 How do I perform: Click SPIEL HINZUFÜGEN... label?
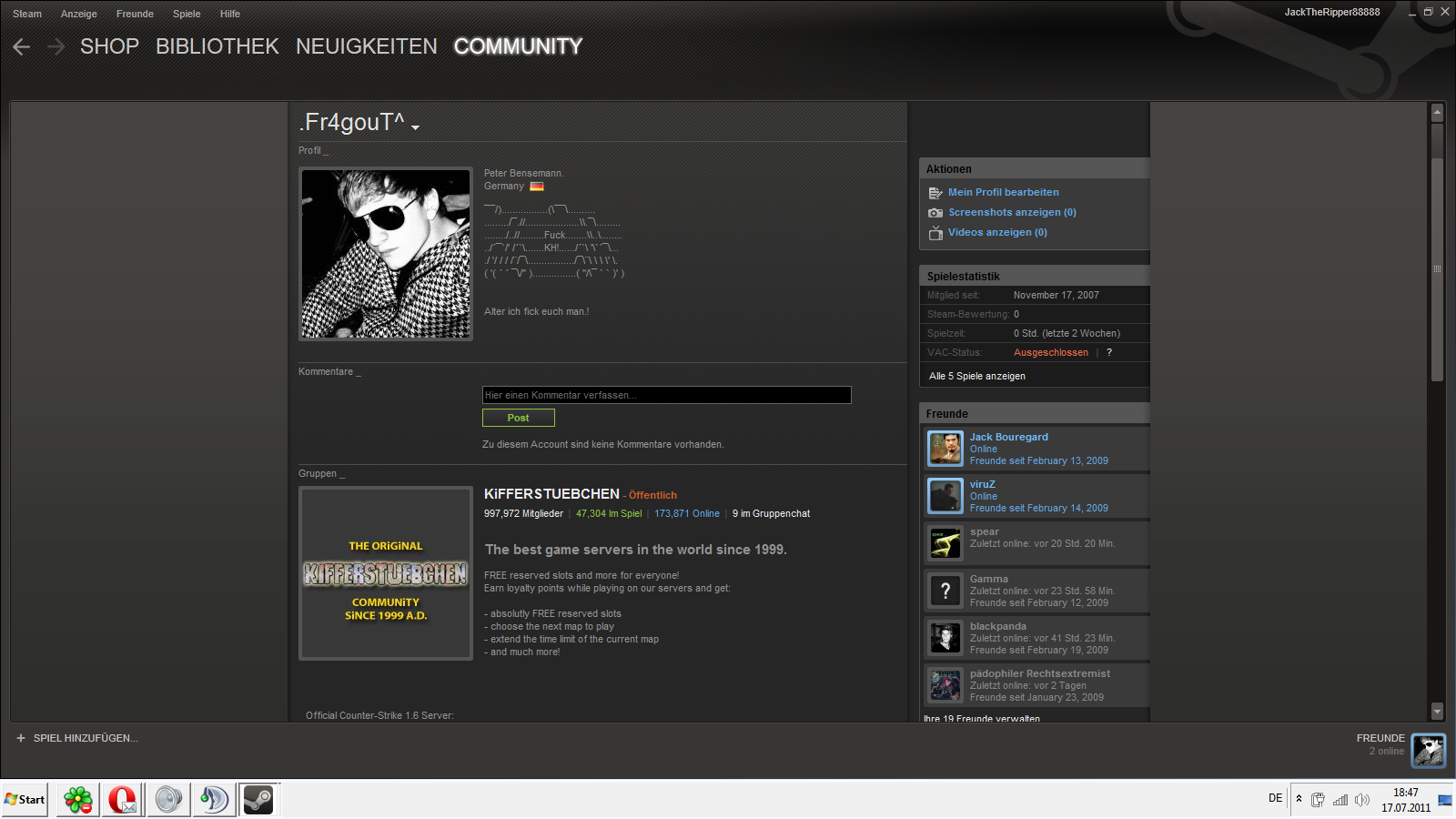pos(86,738)
